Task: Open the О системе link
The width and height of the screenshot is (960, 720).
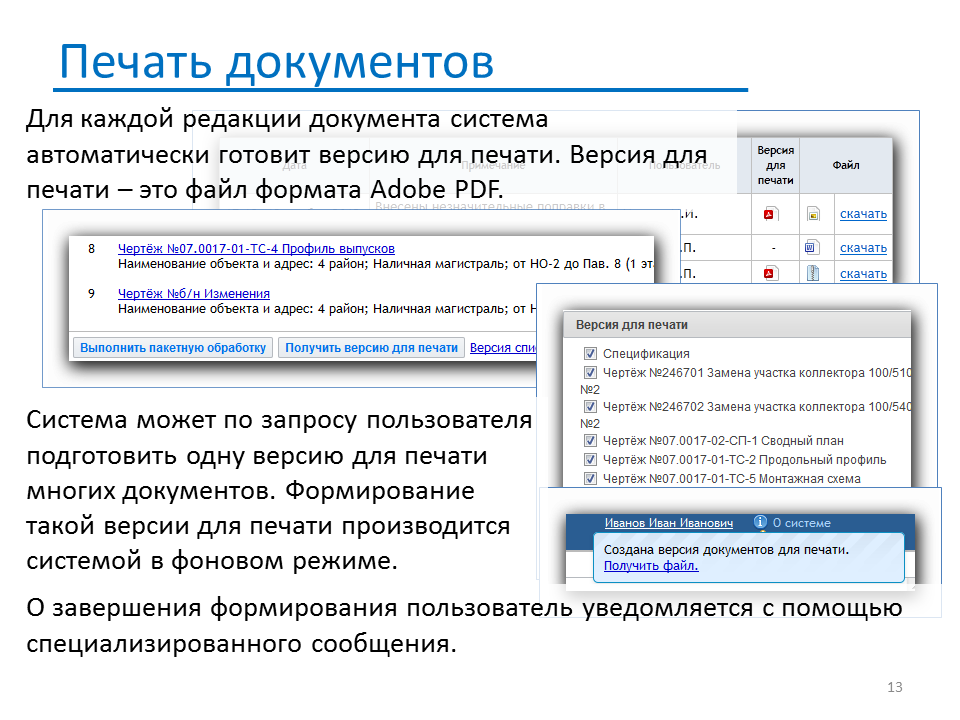Action: tap(801, 523)
